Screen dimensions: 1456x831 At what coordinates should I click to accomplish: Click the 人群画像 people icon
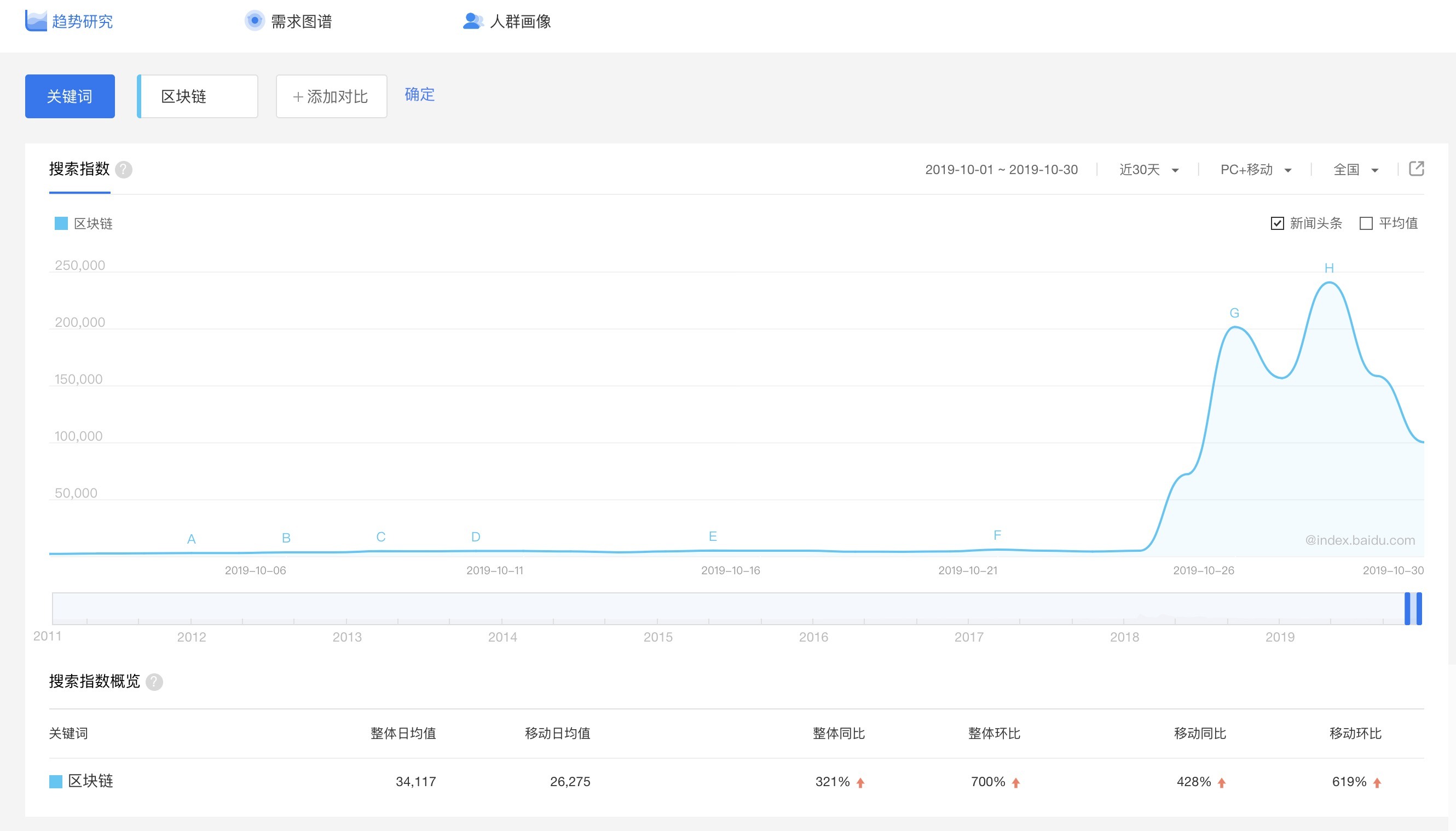pyautogui.click(x=472, y=21)
